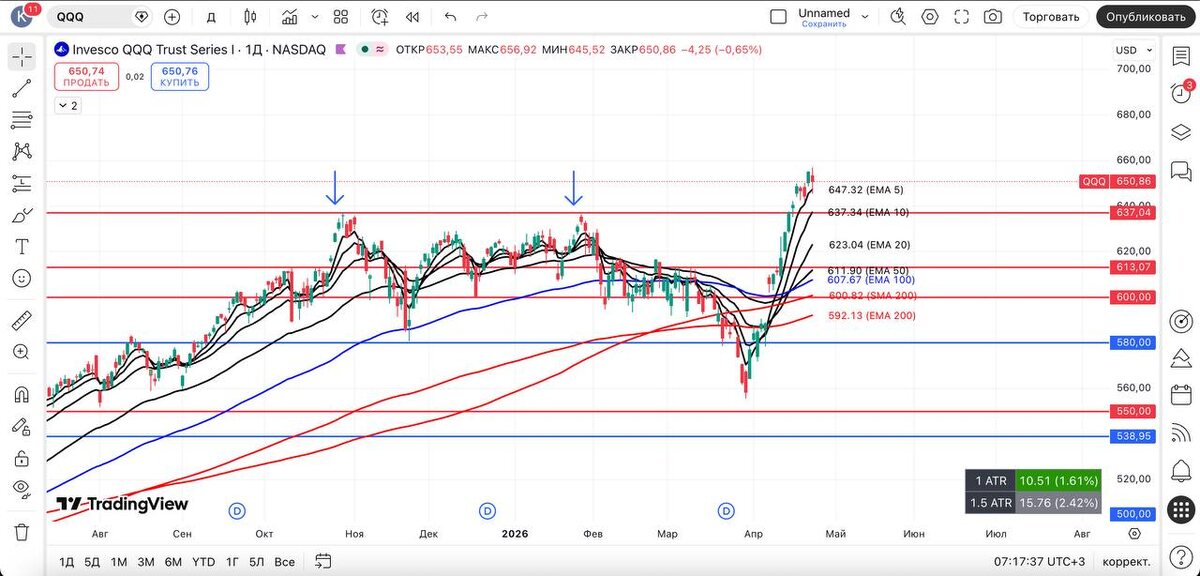Image resolution: width=1200 pixels, height=576 pixels.
Task: Select the 6М time range
Action: (x=173, y=561)
